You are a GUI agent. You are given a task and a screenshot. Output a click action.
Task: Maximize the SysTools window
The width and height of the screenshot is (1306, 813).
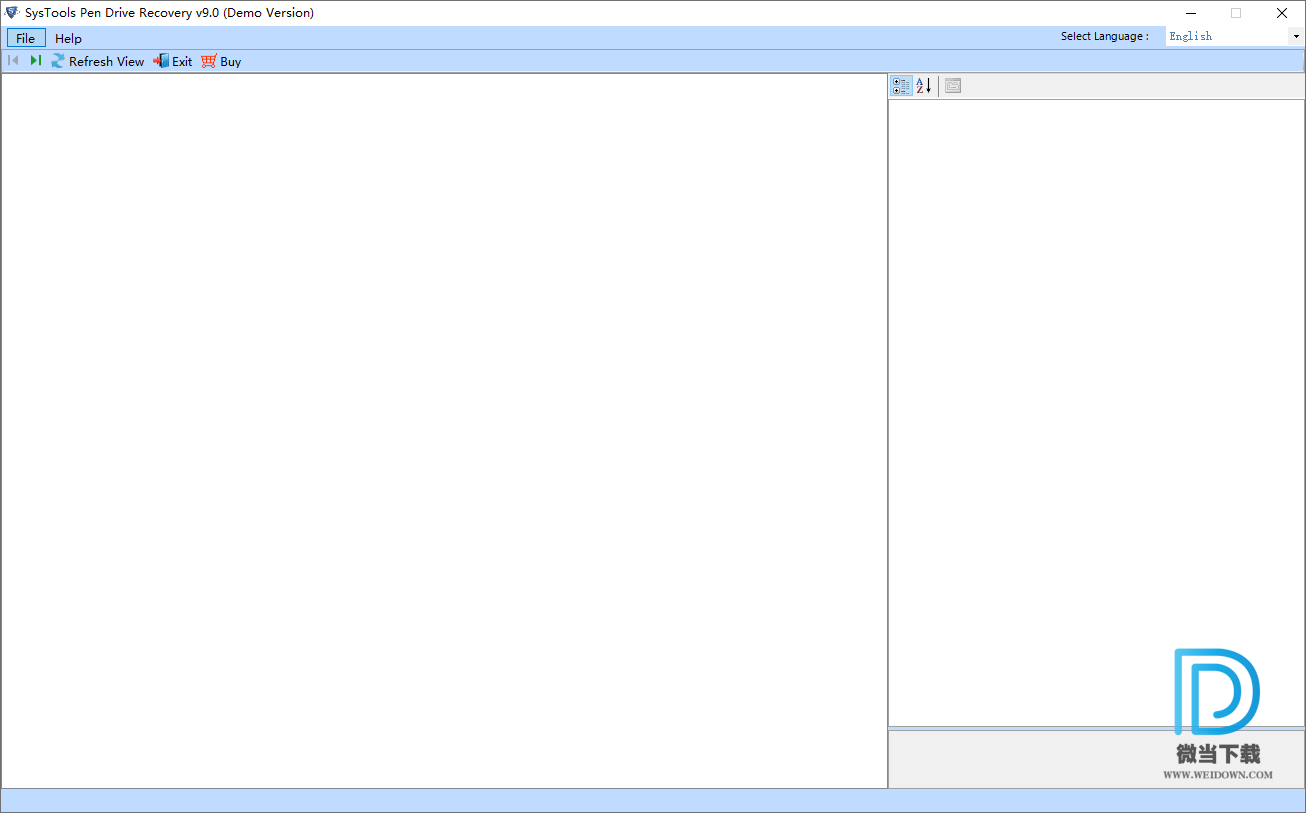point(1236,13)
